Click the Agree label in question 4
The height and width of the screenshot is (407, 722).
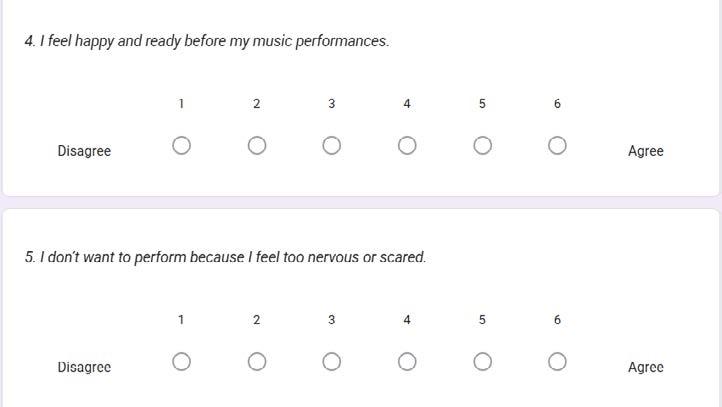[x=645, y=151]
